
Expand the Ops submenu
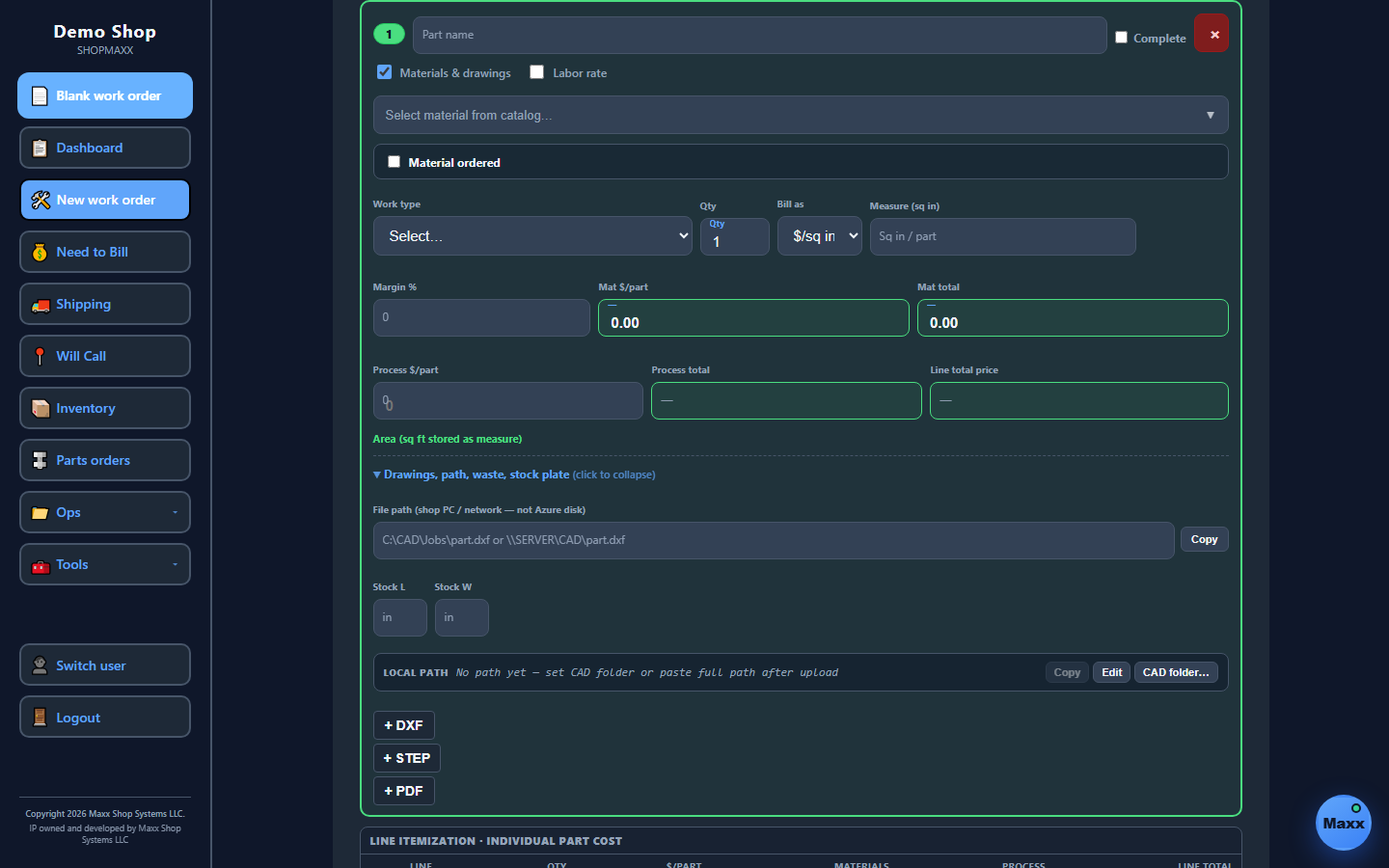click(x=105, y=512)
